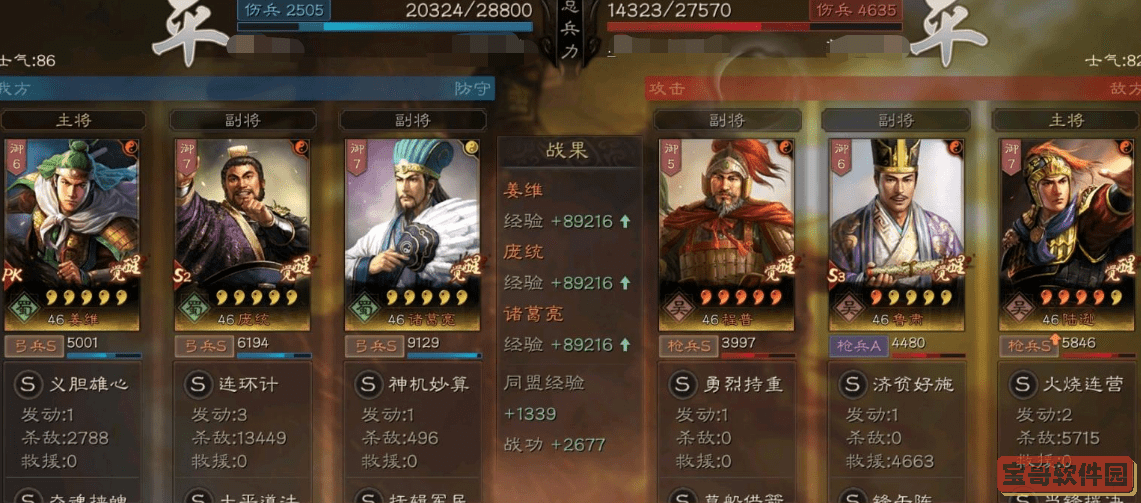Click the S rank icon beside 神机妙算

[369, 384]
